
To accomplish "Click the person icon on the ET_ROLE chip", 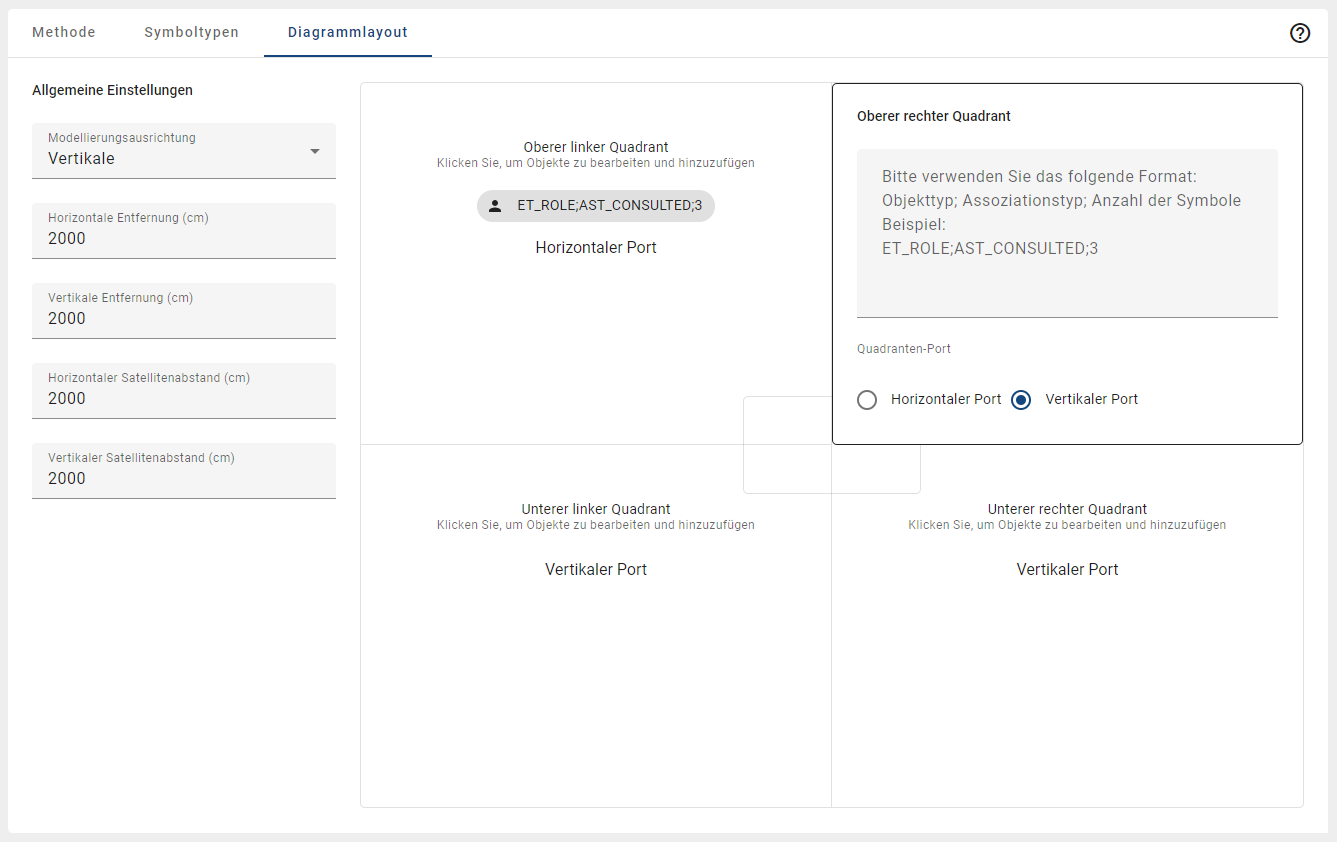I will (x=495, y=206).
